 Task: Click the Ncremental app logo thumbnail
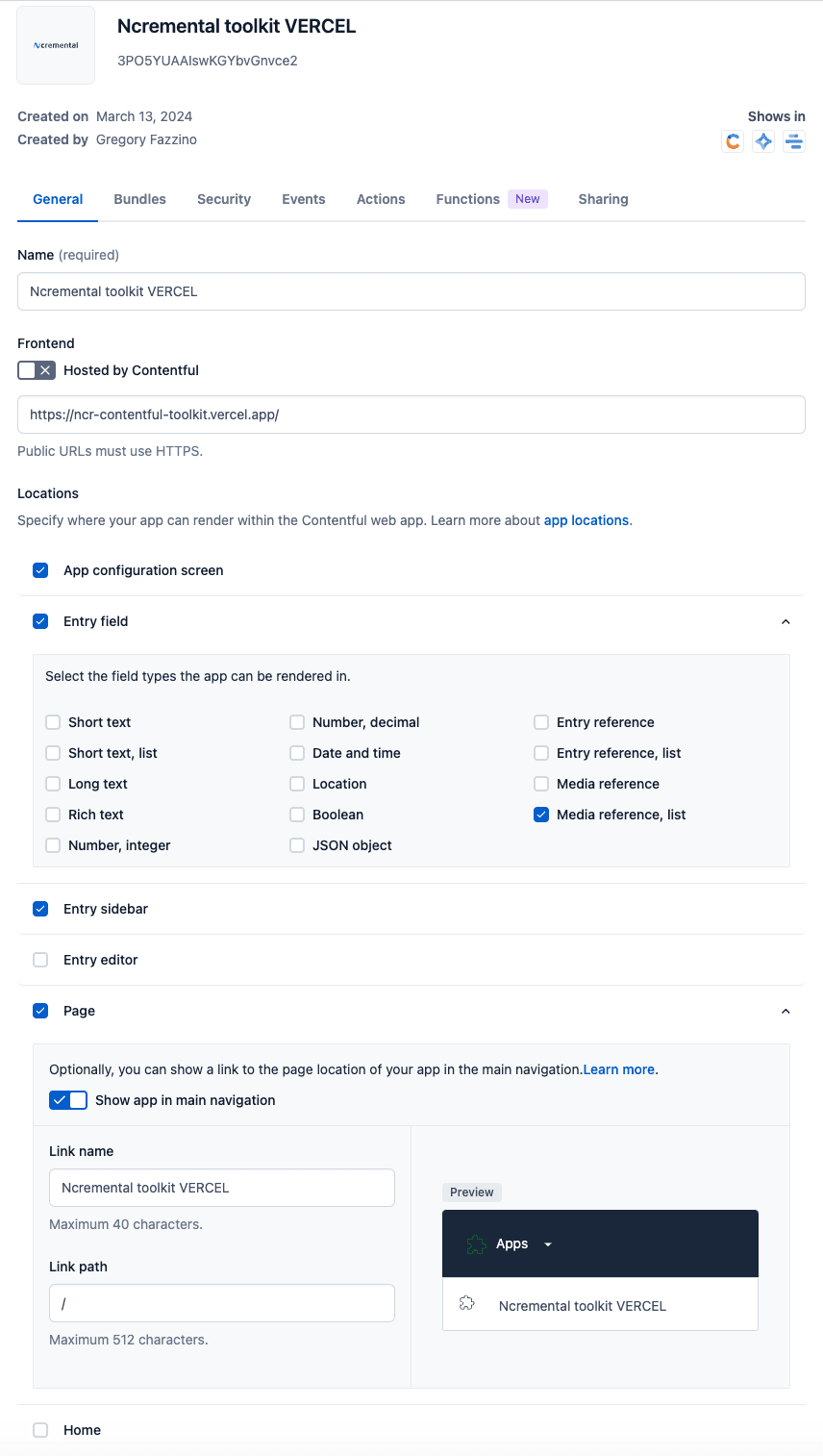[56, 45]
